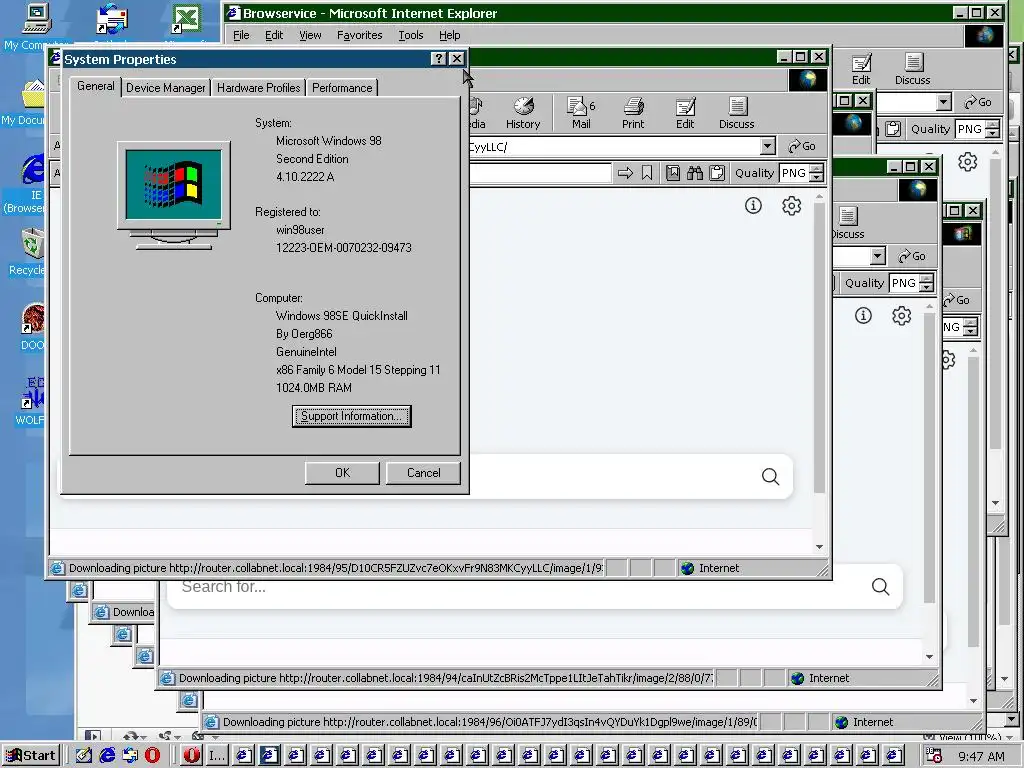The width and height of the screenshot is (1024, 768).
Task: Click gear icon in Browservice titled window page
Action: pos(967,161)
